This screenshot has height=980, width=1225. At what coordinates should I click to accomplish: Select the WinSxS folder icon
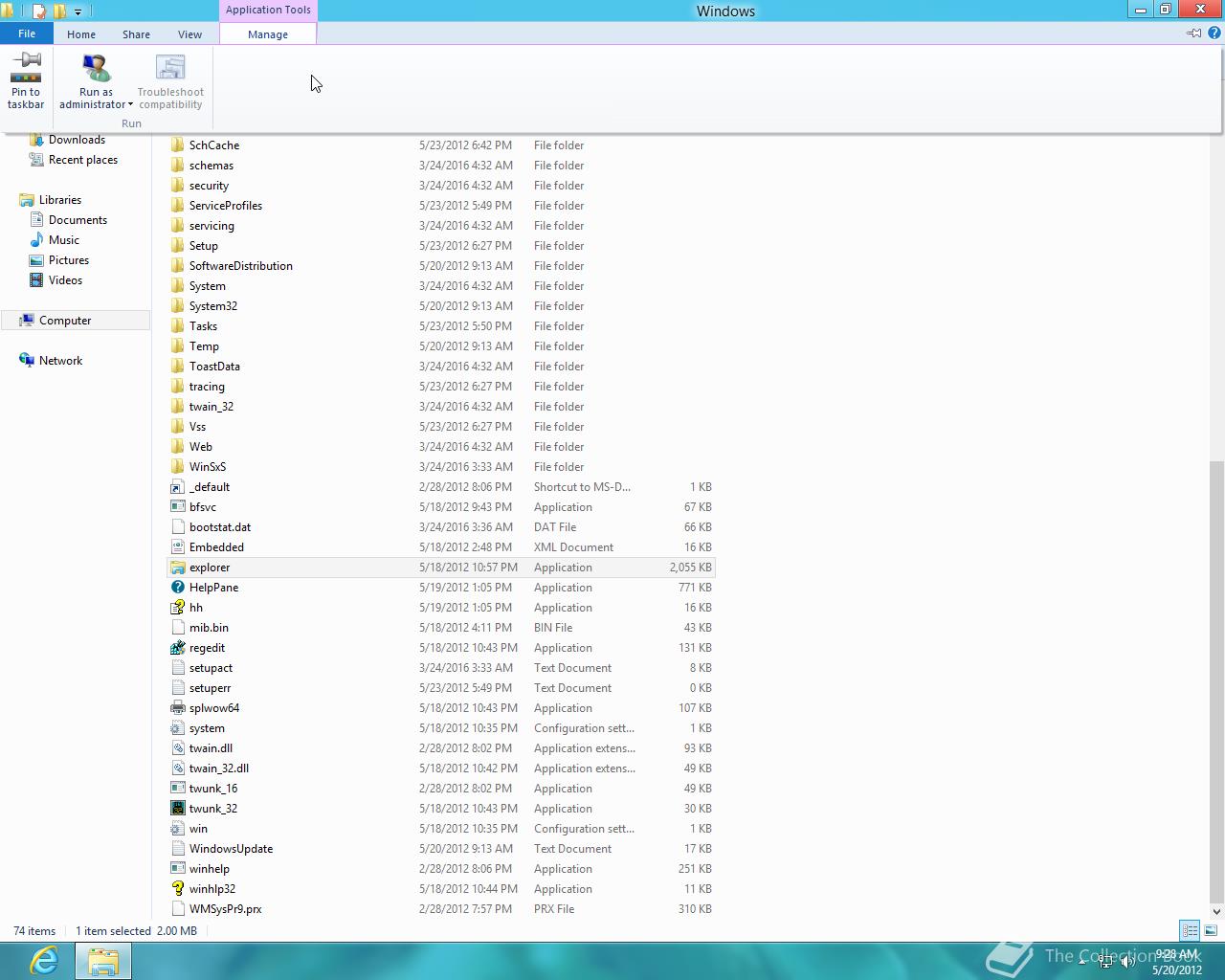178,467
